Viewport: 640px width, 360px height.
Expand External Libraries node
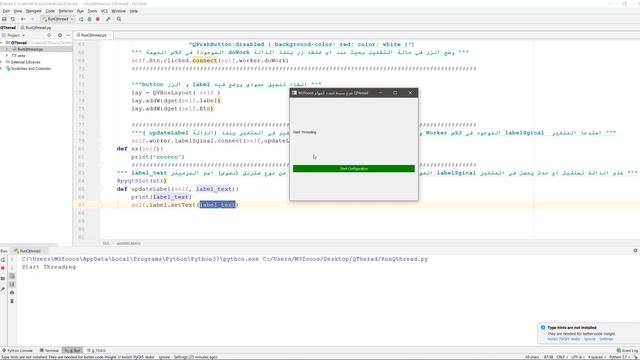2,62
